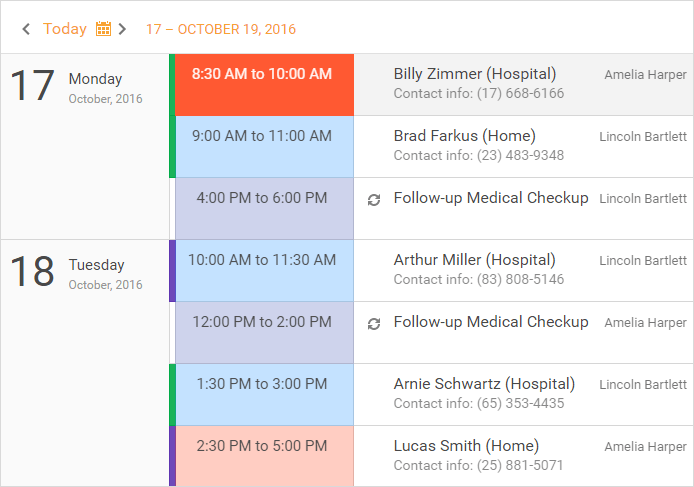Click the previous date range arrow
This screenshot has width=694, height=487.
click(x=26, y=29)
